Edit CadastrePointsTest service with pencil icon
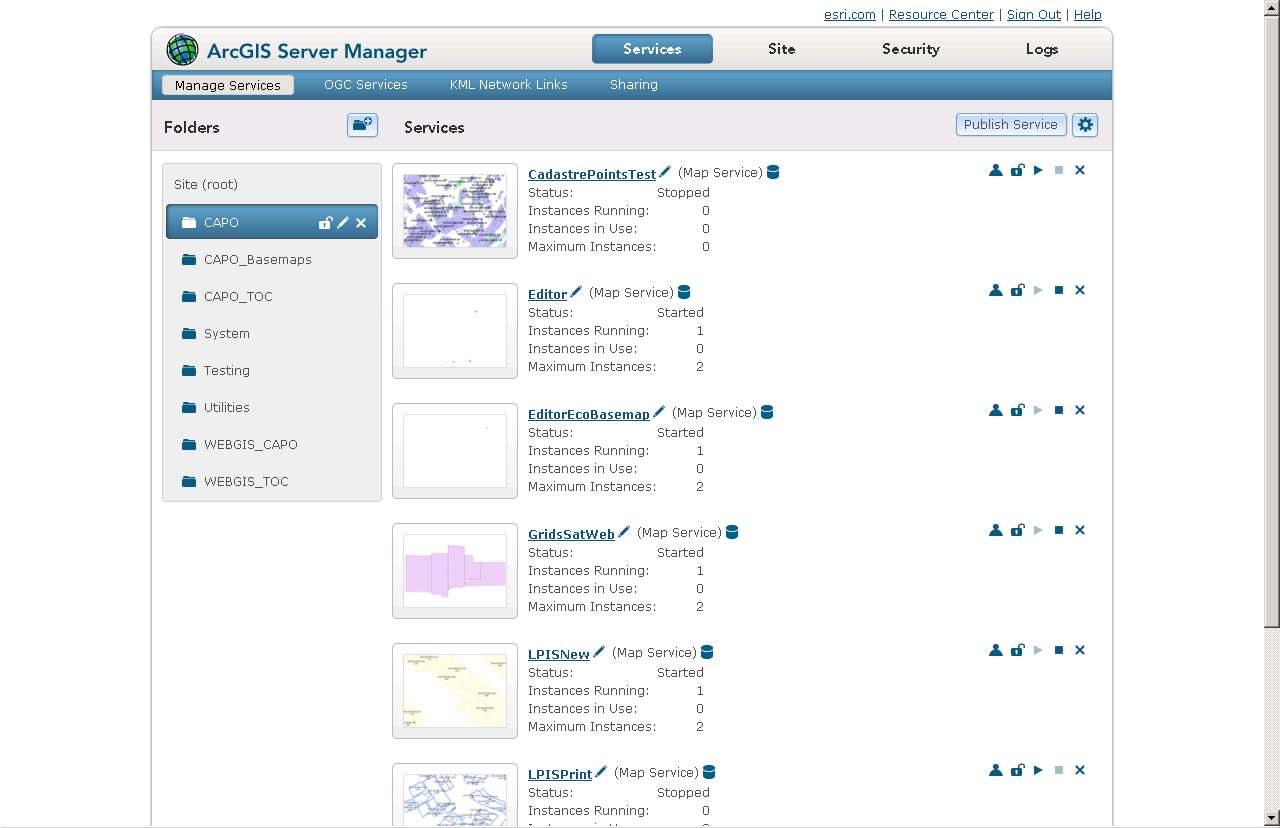 coord(665,172)
